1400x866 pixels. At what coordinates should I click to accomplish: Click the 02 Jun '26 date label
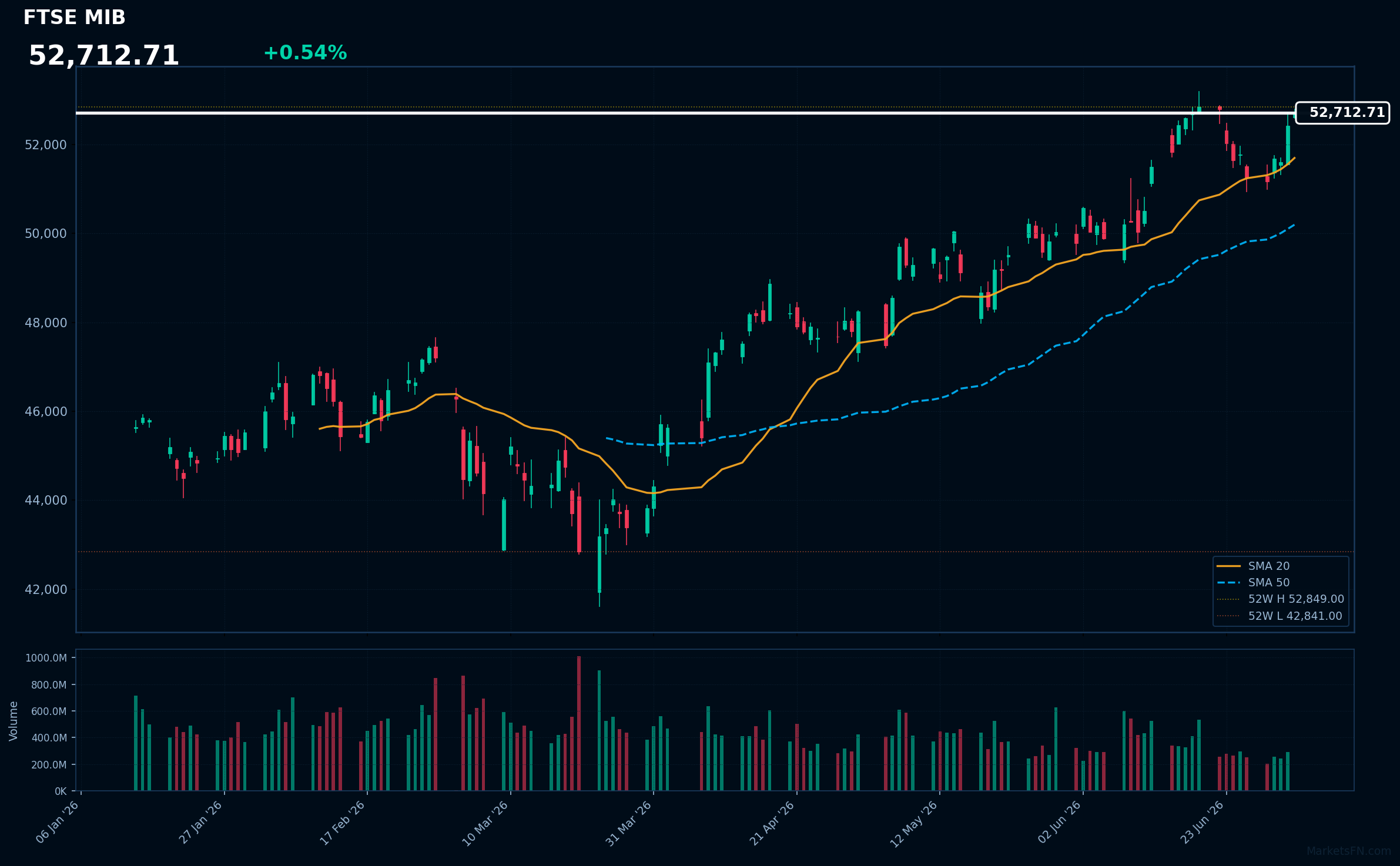pyautogui.click(x=1060, y=822)
